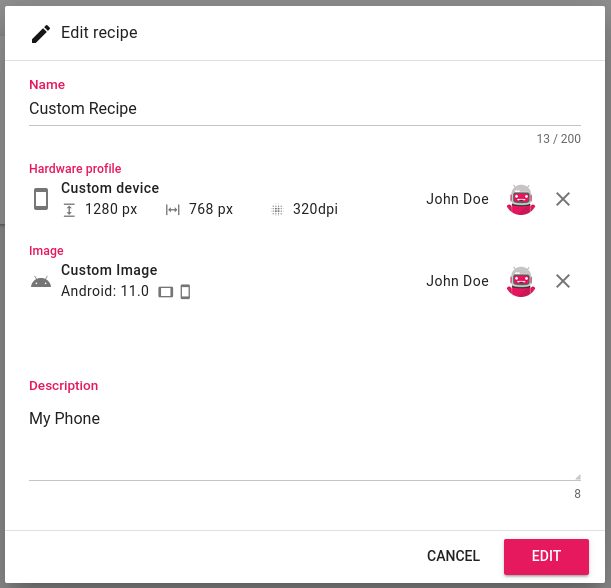The image size is (611, 588).
Task: Confirm with the pink EDIT button
Action: (x=546, y=556)
